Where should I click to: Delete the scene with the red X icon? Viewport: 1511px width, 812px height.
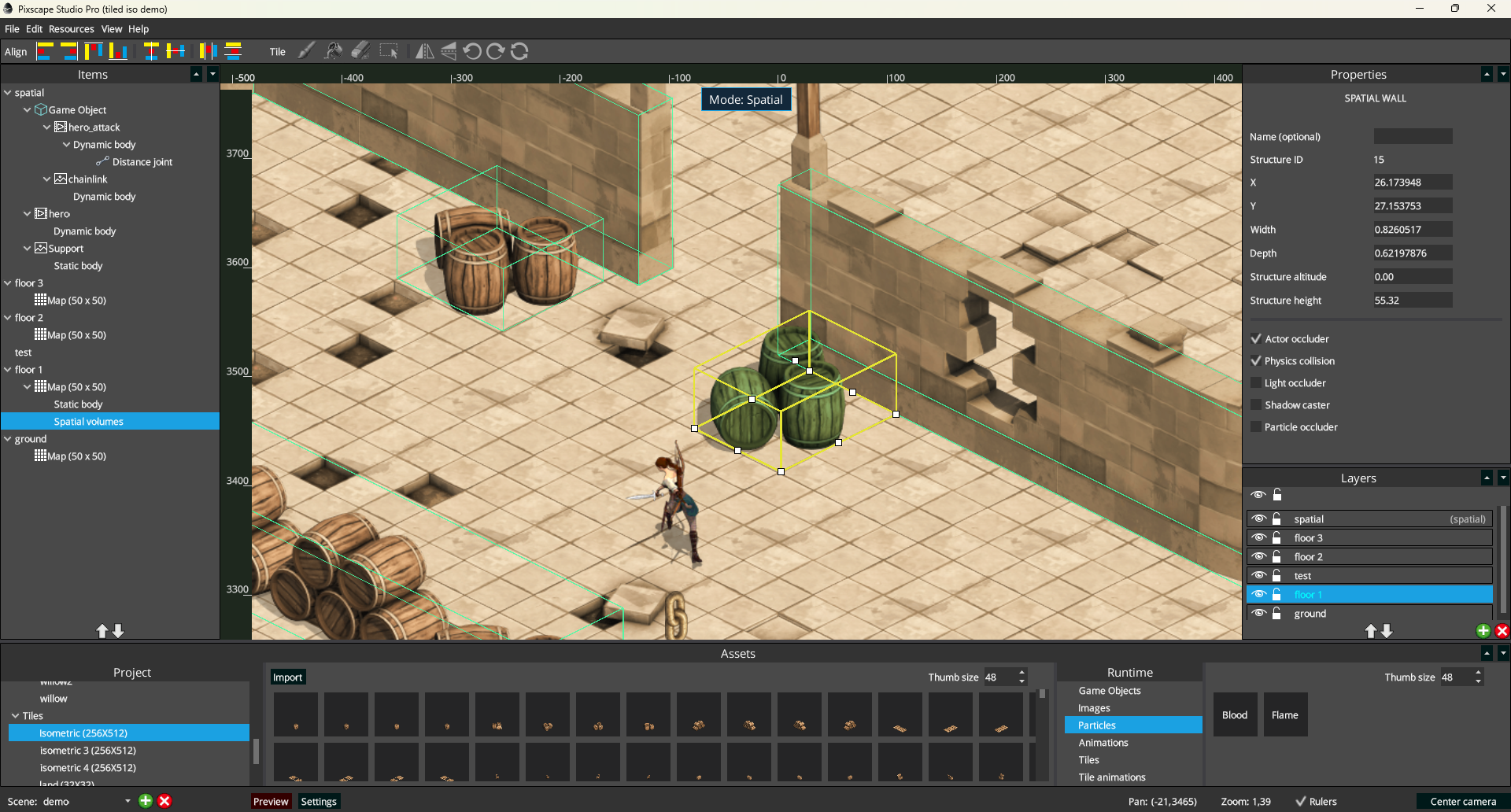click(x=164, y=801)
